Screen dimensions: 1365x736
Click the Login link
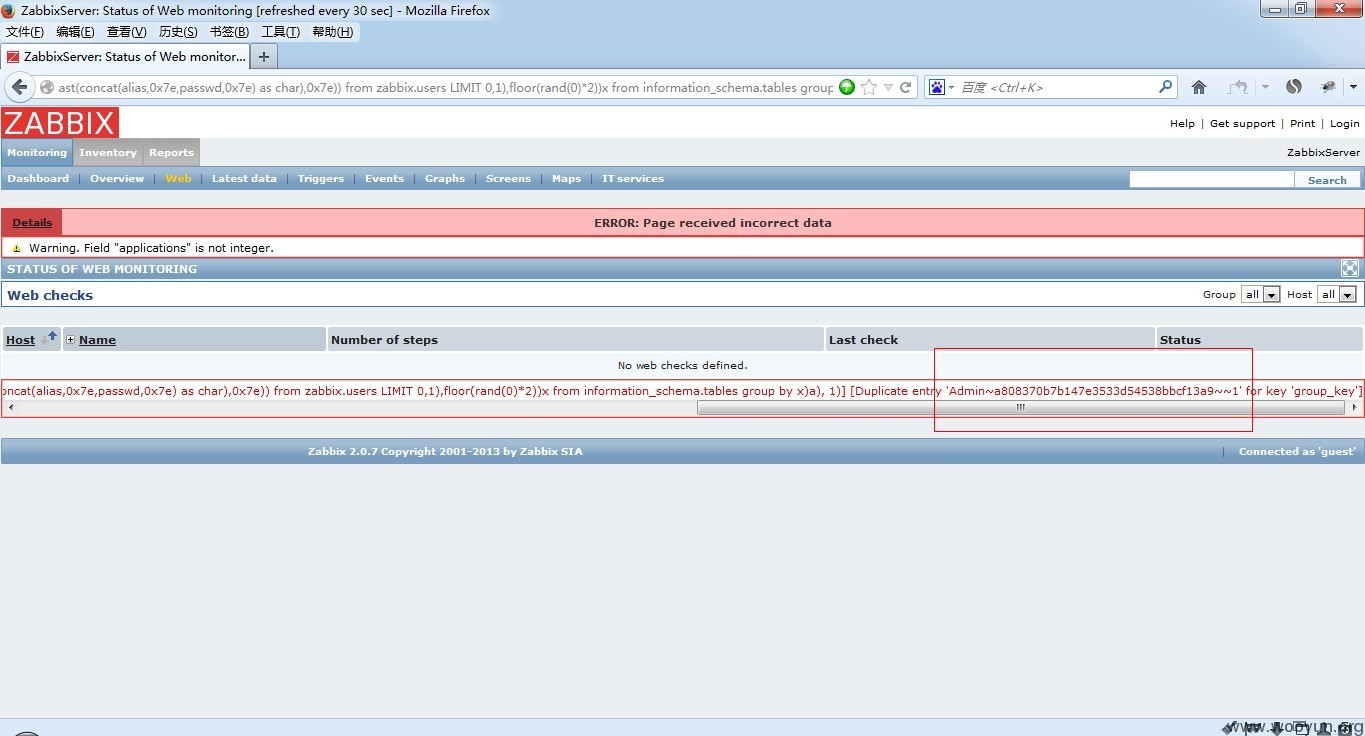point(1345,124)
